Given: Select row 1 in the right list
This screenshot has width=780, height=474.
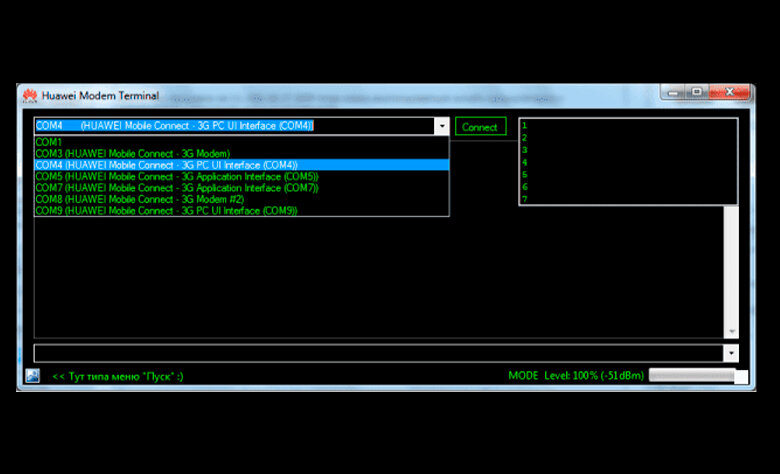Looking at the screenshot, I should click(628, 125).
